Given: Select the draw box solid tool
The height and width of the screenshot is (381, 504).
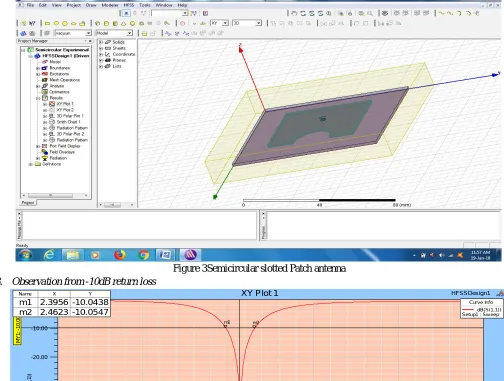Looking at the screenshot, I should click(x=97, y=23).
